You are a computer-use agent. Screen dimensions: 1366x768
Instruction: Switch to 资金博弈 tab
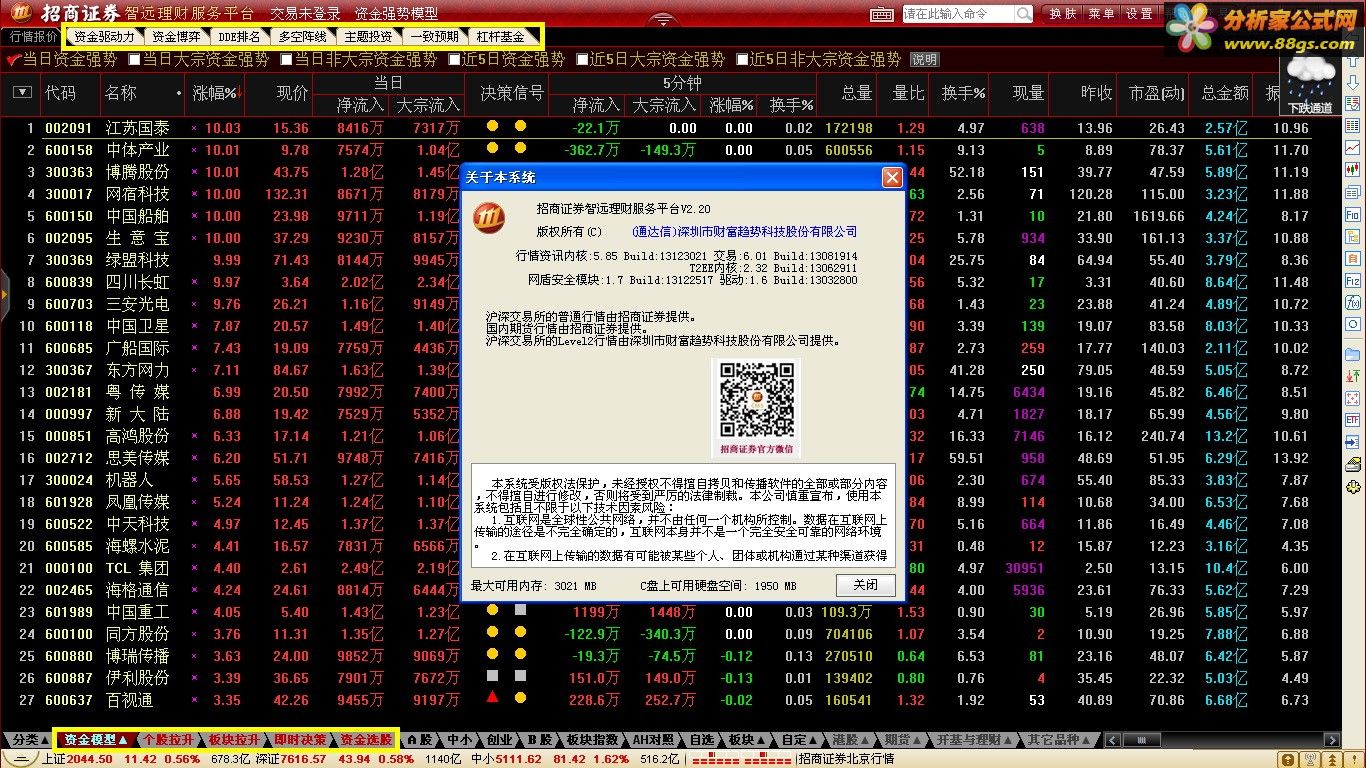pyautogui.click(x=175, y=37)
